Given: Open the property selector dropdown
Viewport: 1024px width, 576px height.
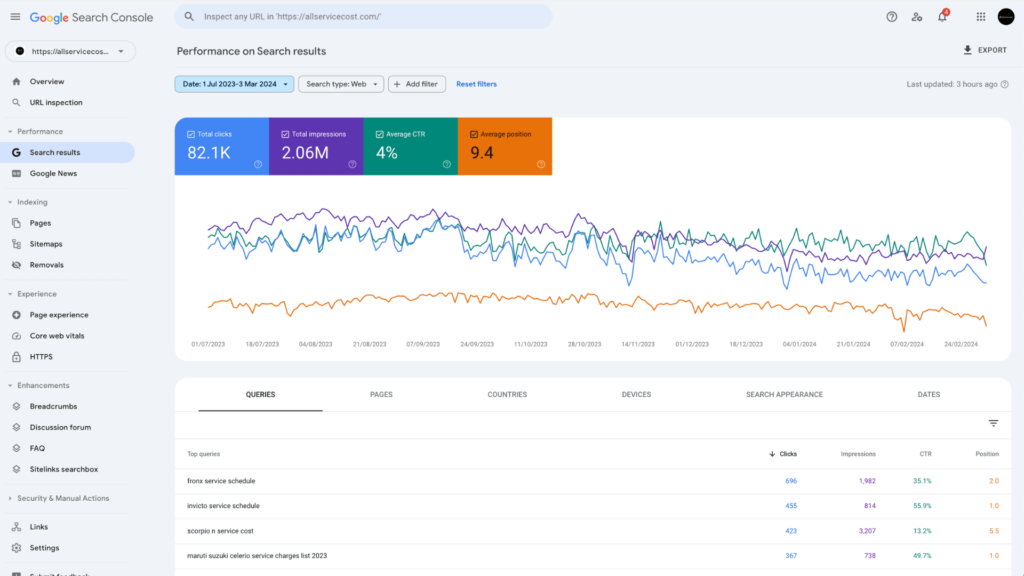Looking at the screenshot, I should click(71, 51).
